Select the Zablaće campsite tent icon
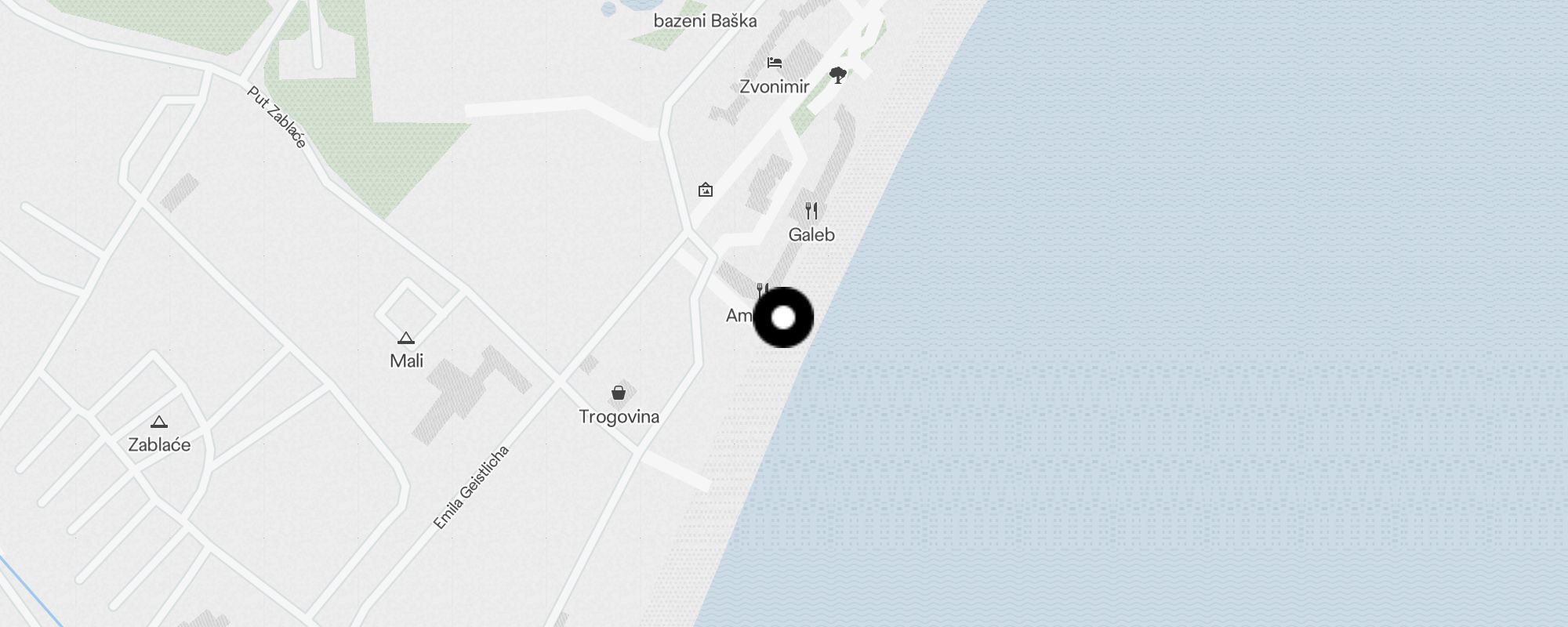The width and height of the screenshot is (1568, 627). (x=159, y=422)
